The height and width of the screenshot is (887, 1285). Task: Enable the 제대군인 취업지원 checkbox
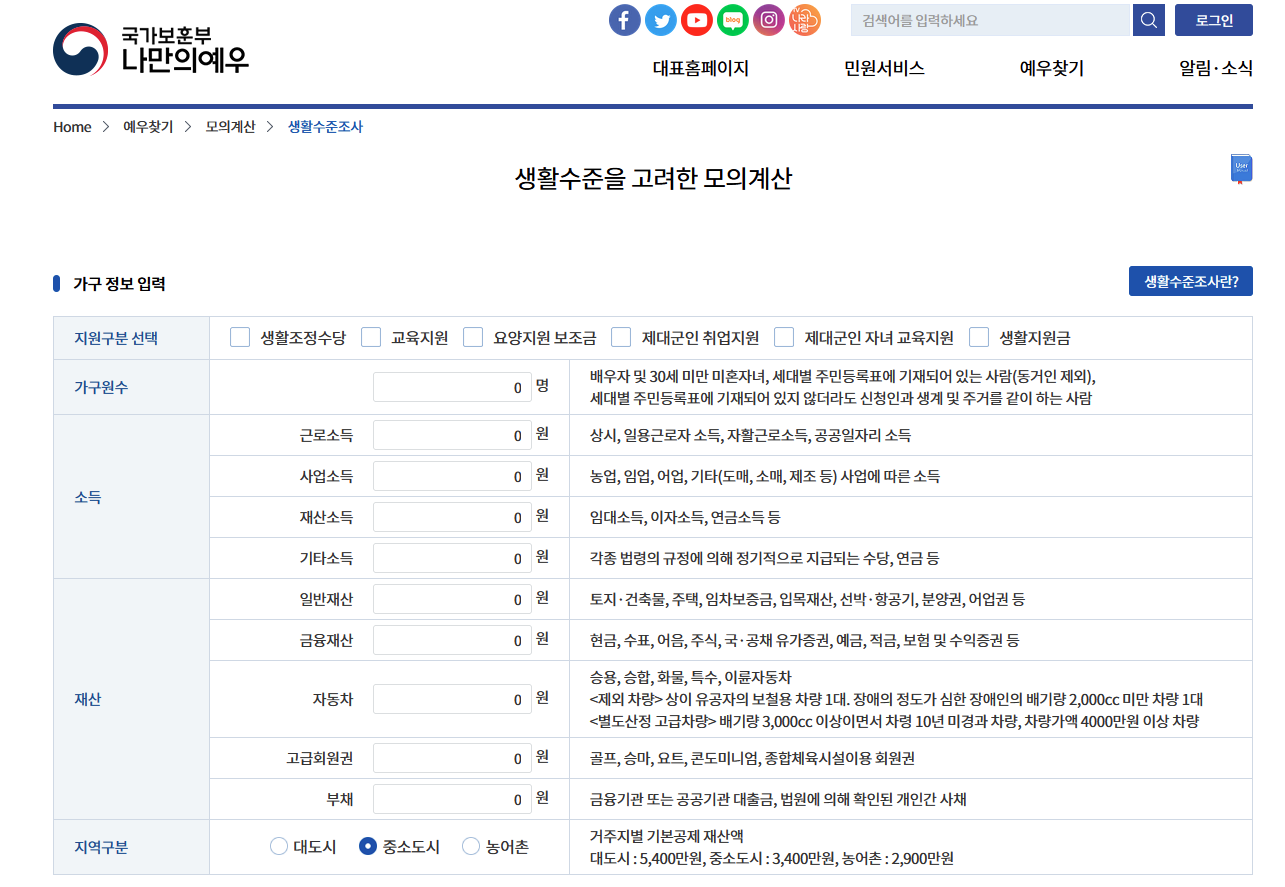620,337
